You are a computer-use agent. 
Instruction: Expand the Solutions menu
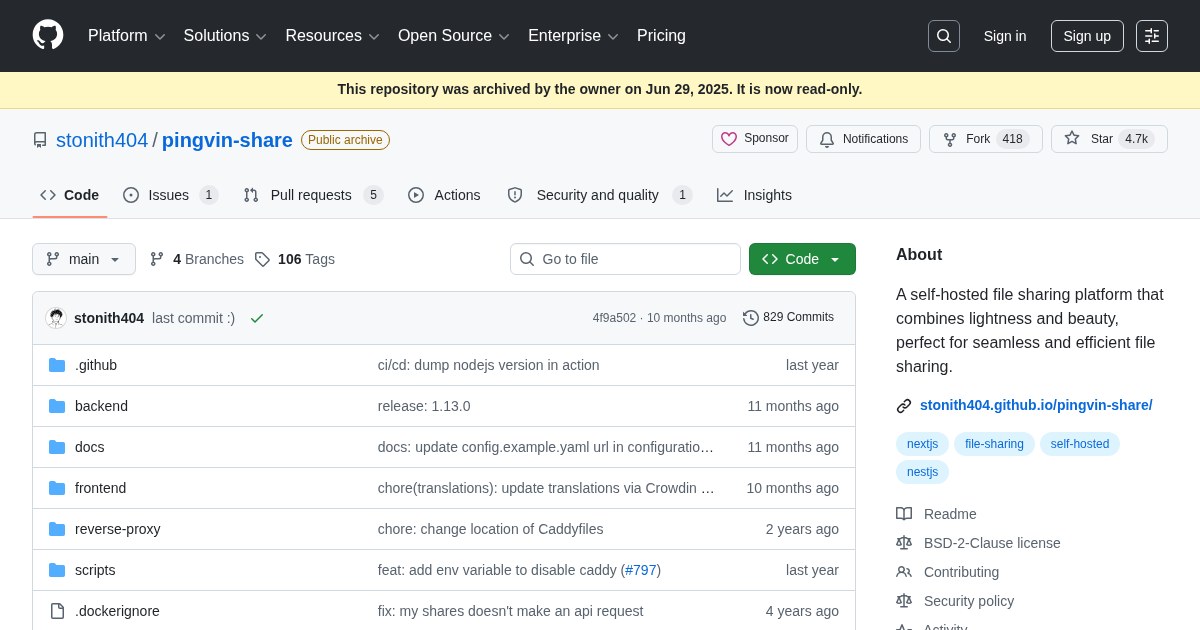[225, 36]
